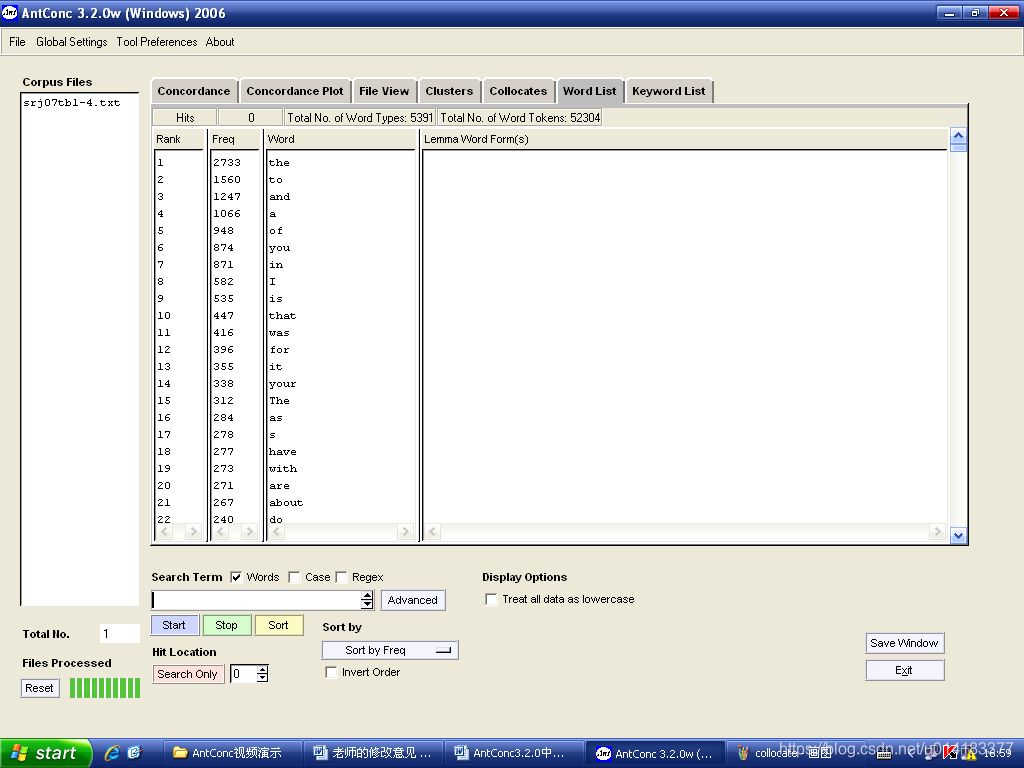Click AntConc application icon in title bar
This screenshot has width=1024, height=768.
click(10, 13)
